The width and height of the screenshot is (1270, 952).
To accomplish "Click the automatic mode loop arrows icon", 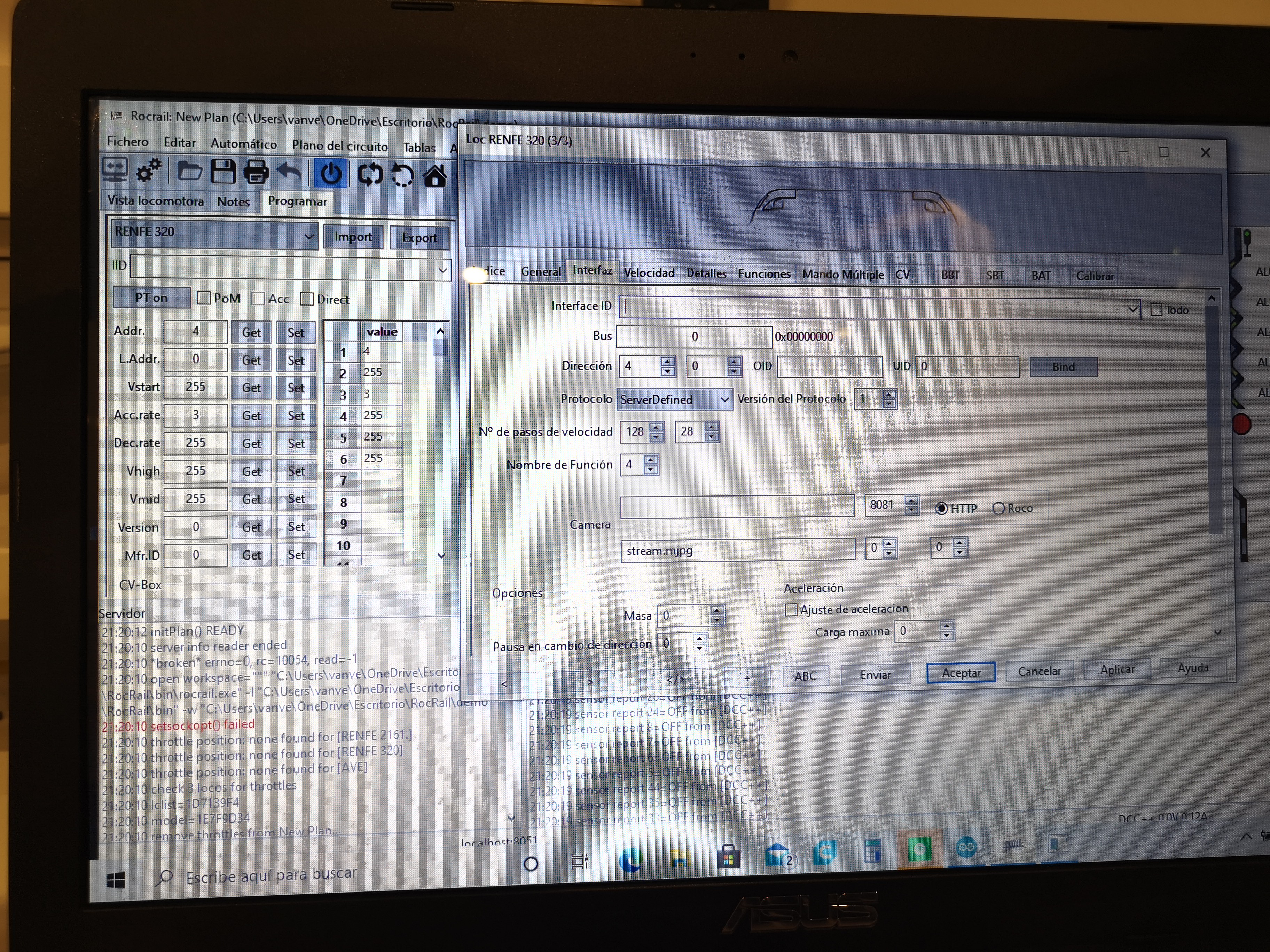I will click(x=370, y=174).
